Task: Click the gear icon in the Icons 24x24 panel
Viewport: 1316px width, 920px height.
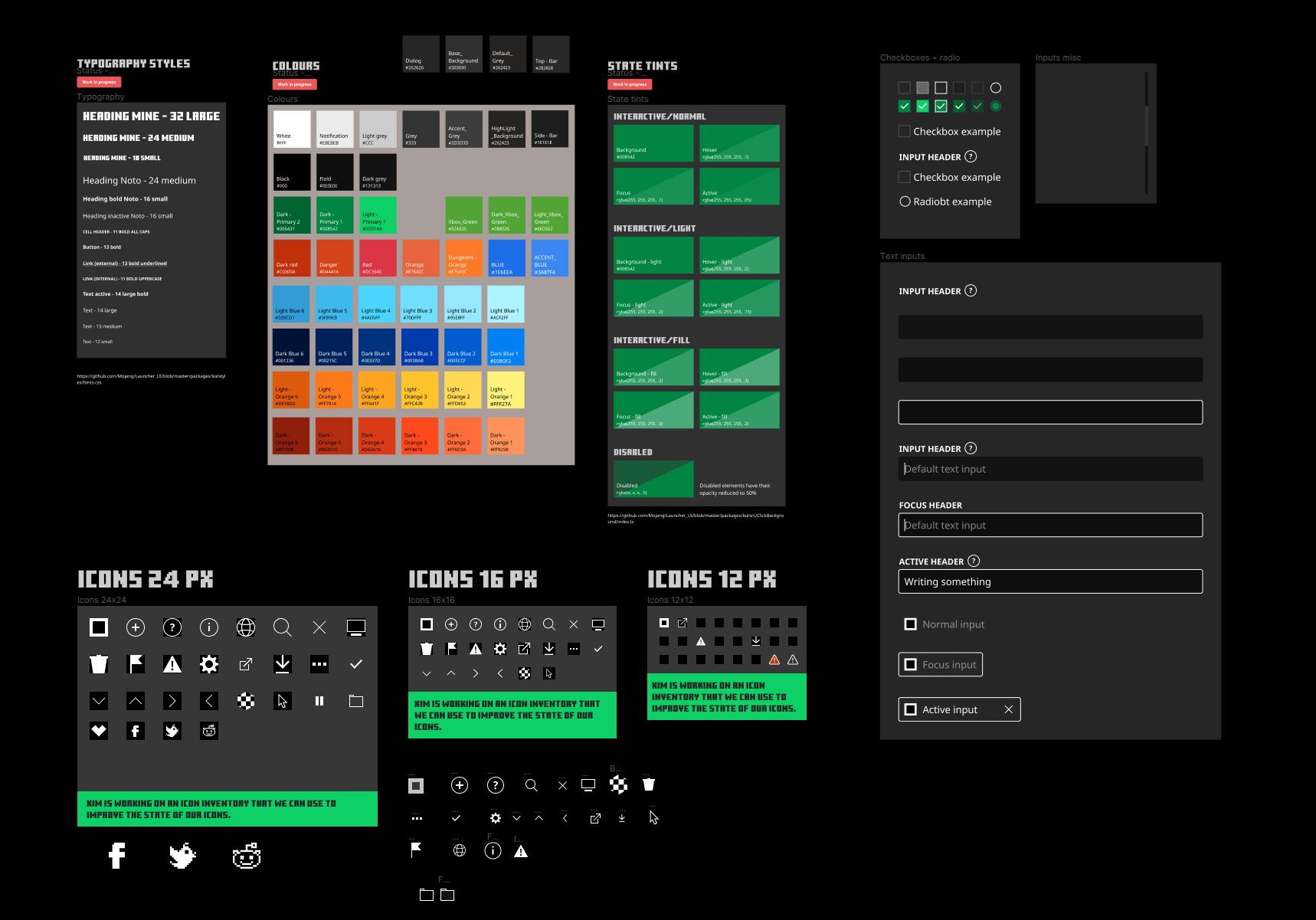Action: pyautogui.click(x=209, y=664)
